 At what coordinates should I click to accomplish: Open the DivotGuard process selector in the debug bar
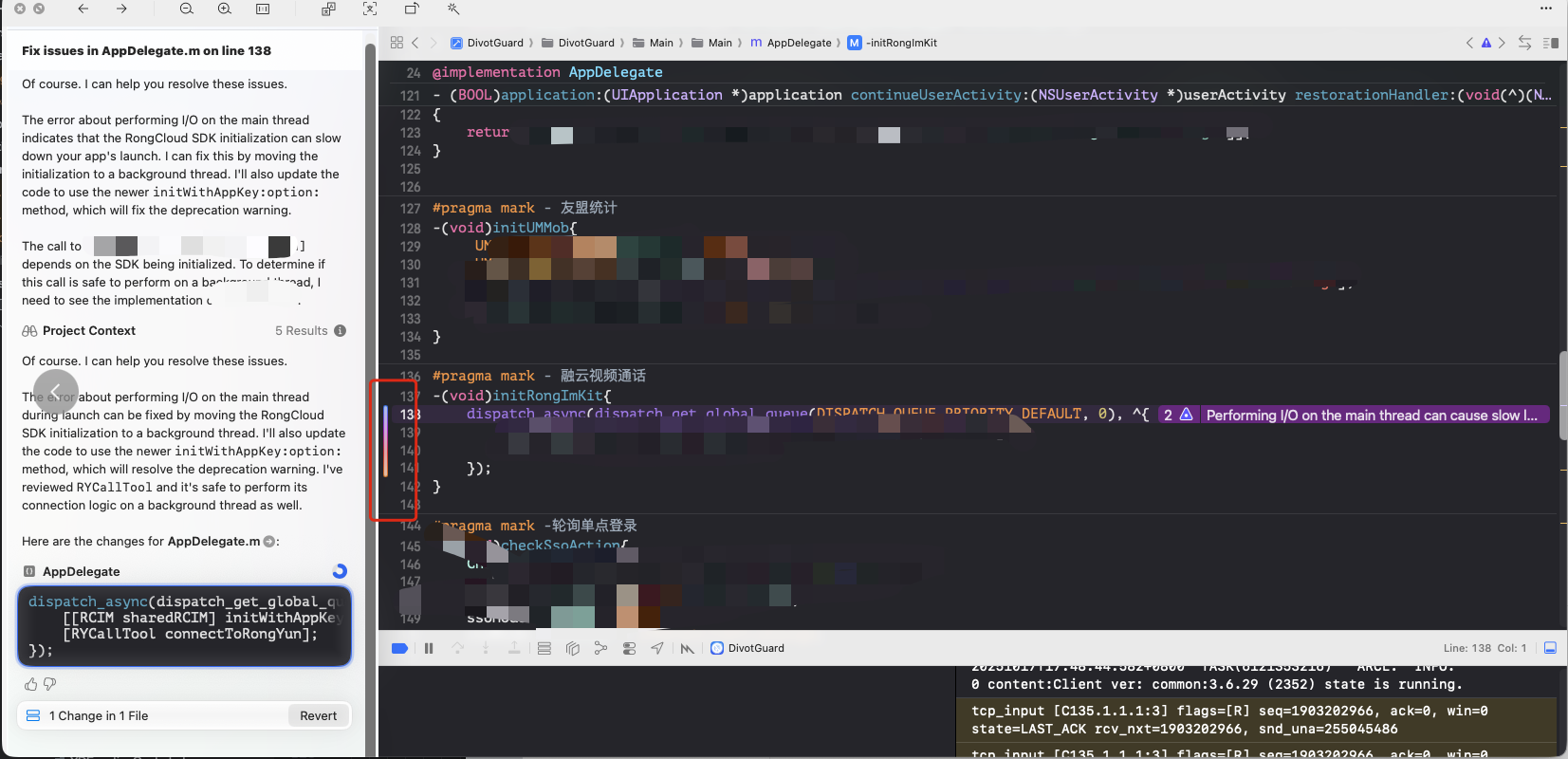[x=747, y=649]
